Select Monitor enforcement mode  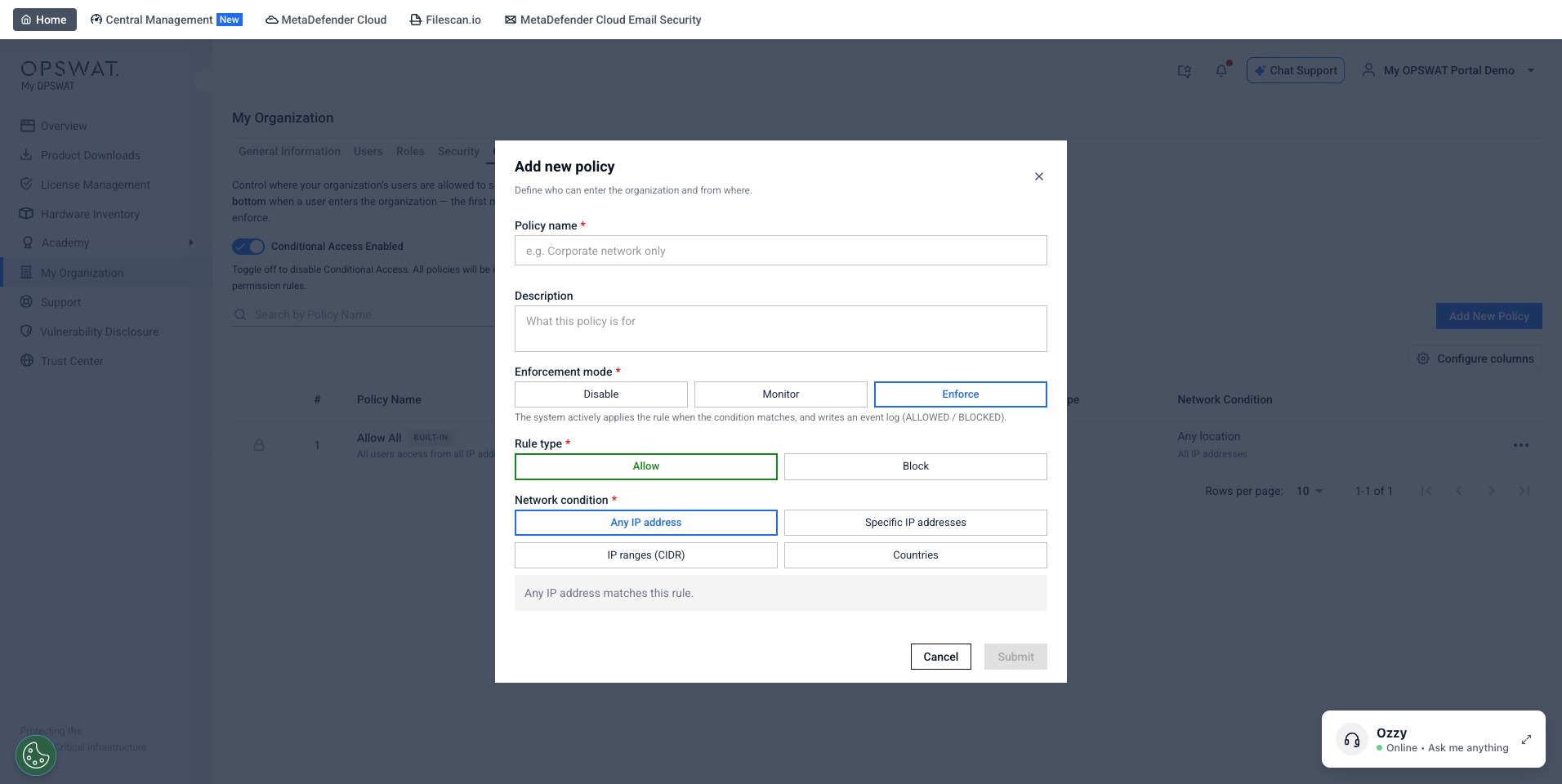pyautogui.click(x=780, y=394)
